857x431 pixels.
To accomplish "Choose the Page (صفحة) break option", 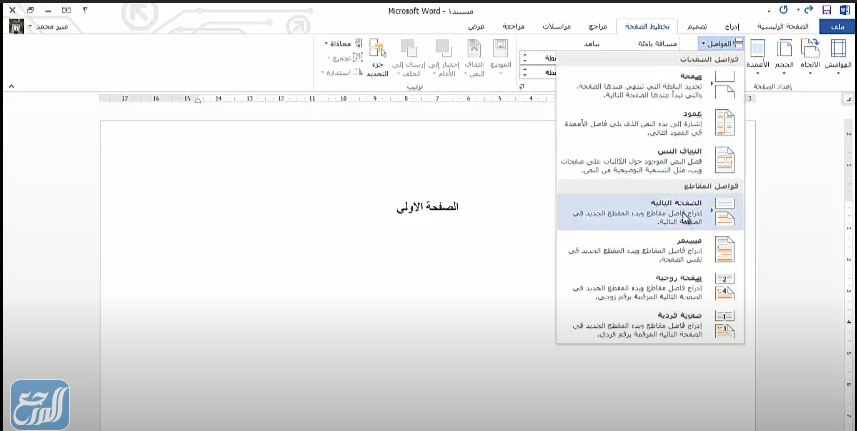I will [x=650, y=85].
